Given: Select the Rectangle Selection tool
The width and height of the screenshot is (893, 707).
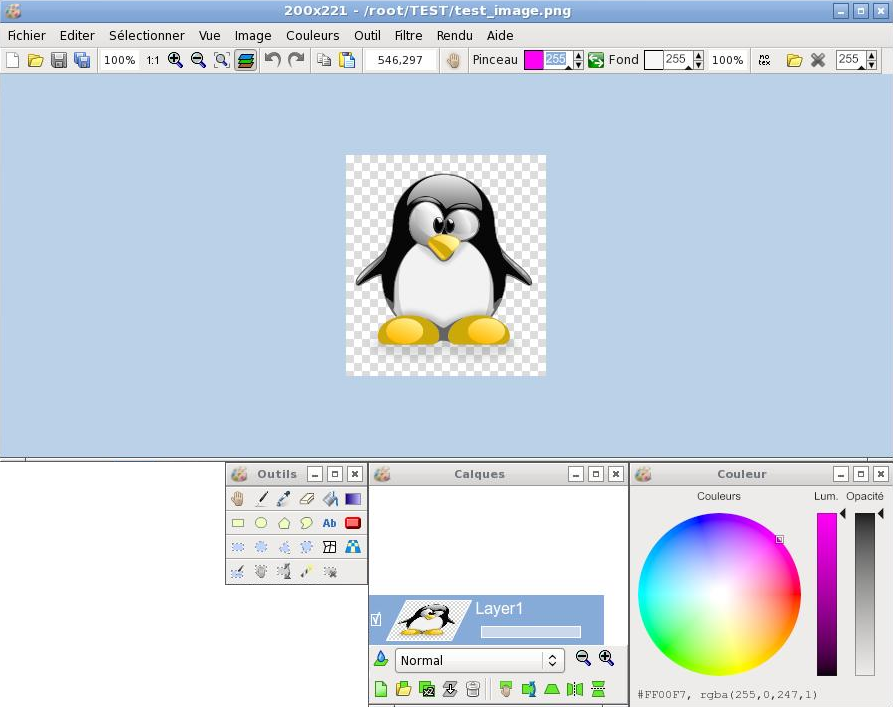Looking at the screenshot, I should point(238,547).
